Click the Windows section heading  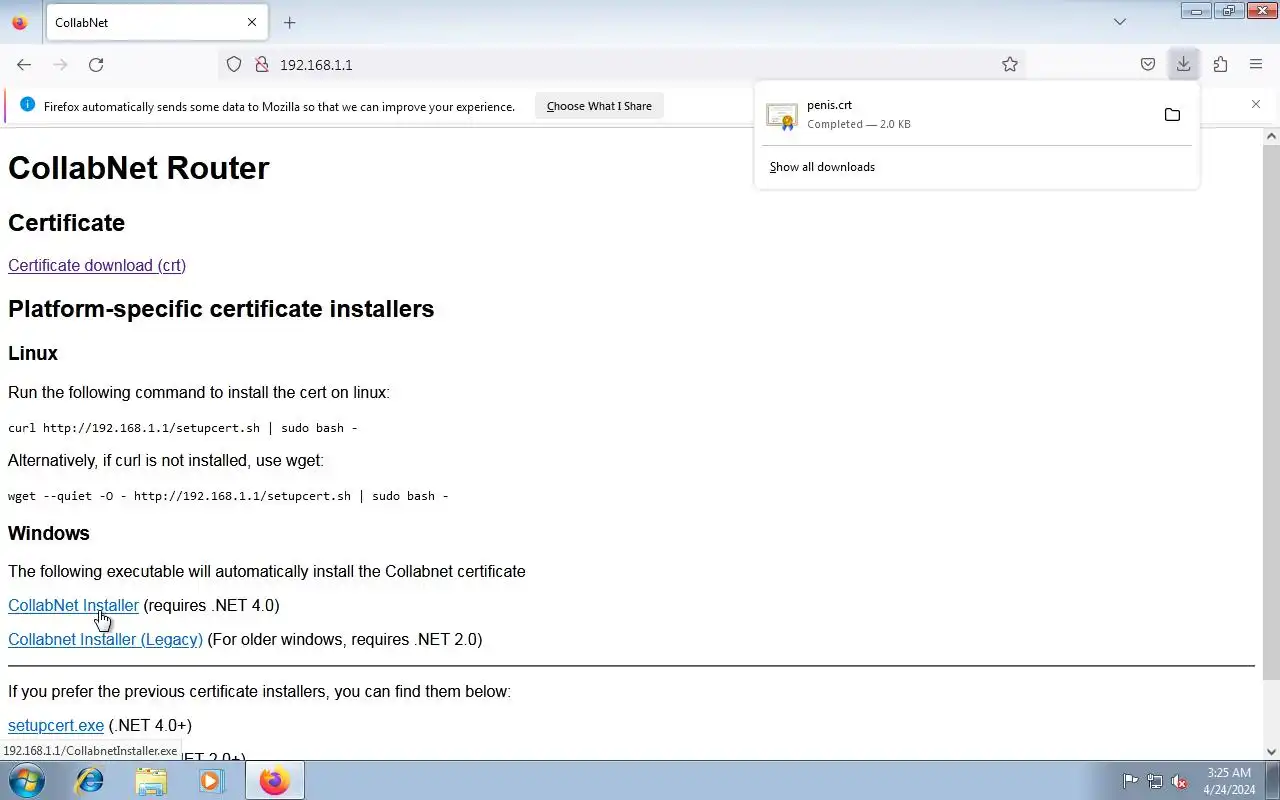tap(49, 533)
